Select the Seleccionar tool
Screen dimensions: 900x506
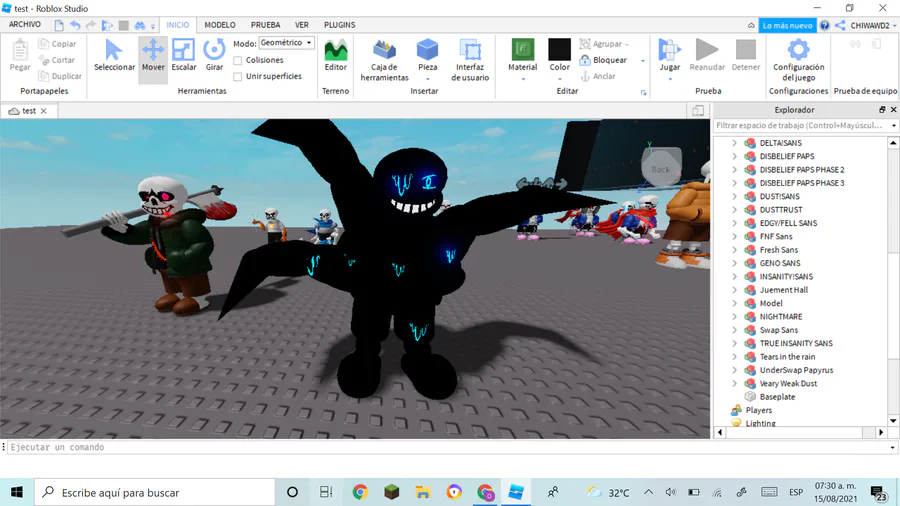(114, 55)
